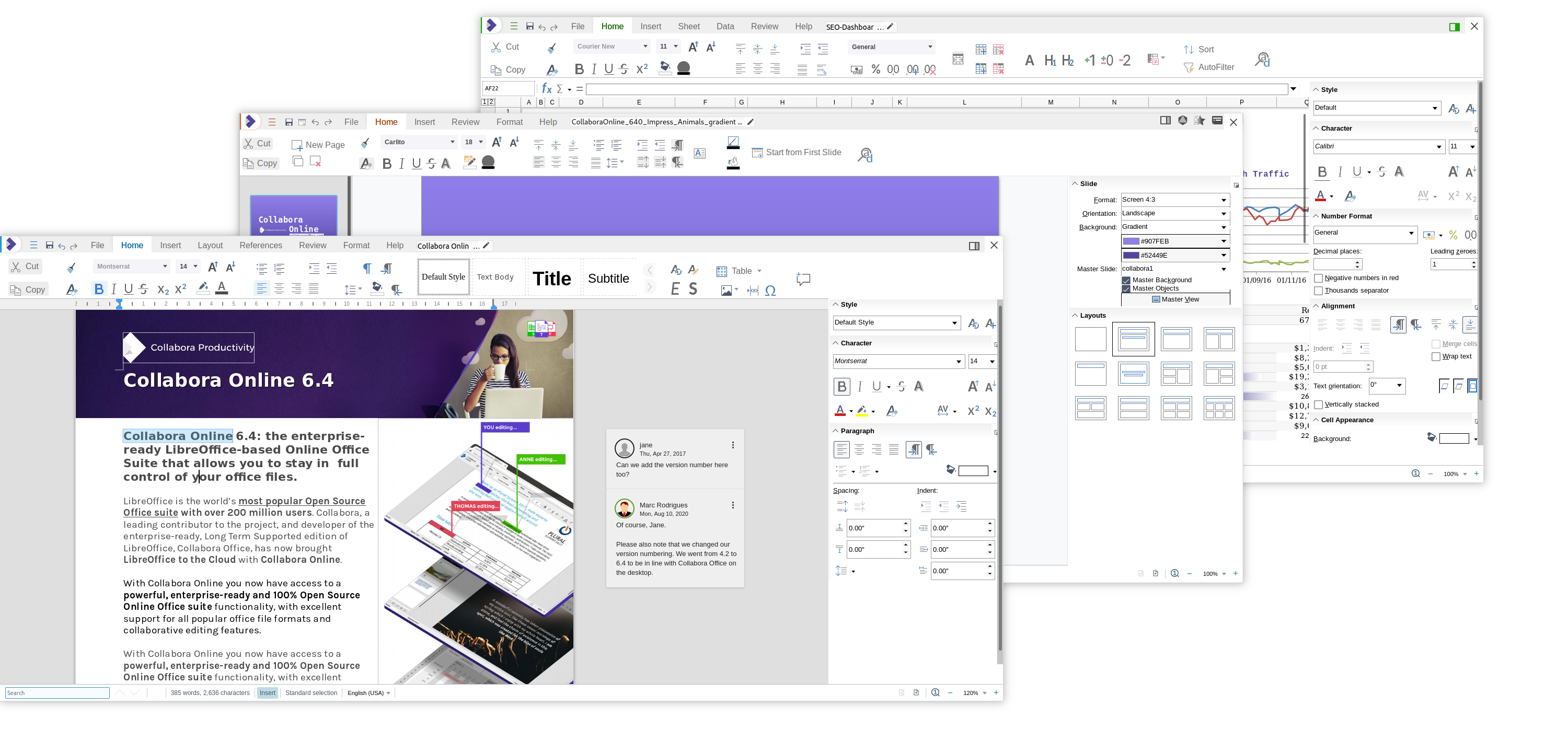Screen dimensions: 1568x729
Task: Click Strikethrough in Impress toolbar
Action: click(x=432, y=163)
